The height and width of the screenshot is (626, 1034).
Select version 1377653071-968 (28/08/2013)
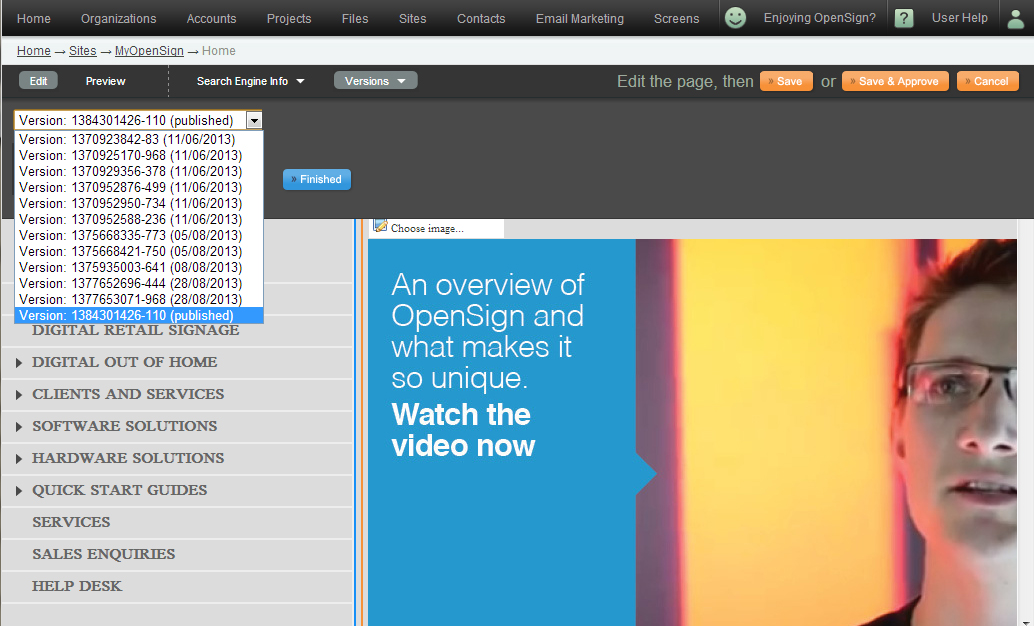click(138, 299)
